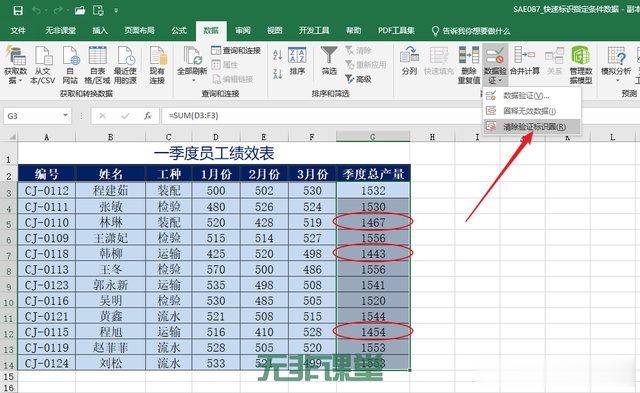Open the 开发工具 tab
The width and height of the screenshot is (640, 393).
click(x=314, y=31)
